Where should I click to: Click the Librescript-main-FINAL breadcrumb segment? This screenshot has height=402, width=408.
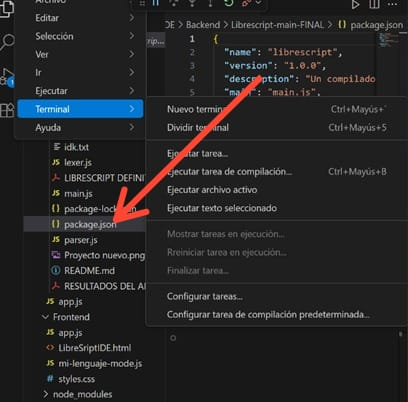277,25
